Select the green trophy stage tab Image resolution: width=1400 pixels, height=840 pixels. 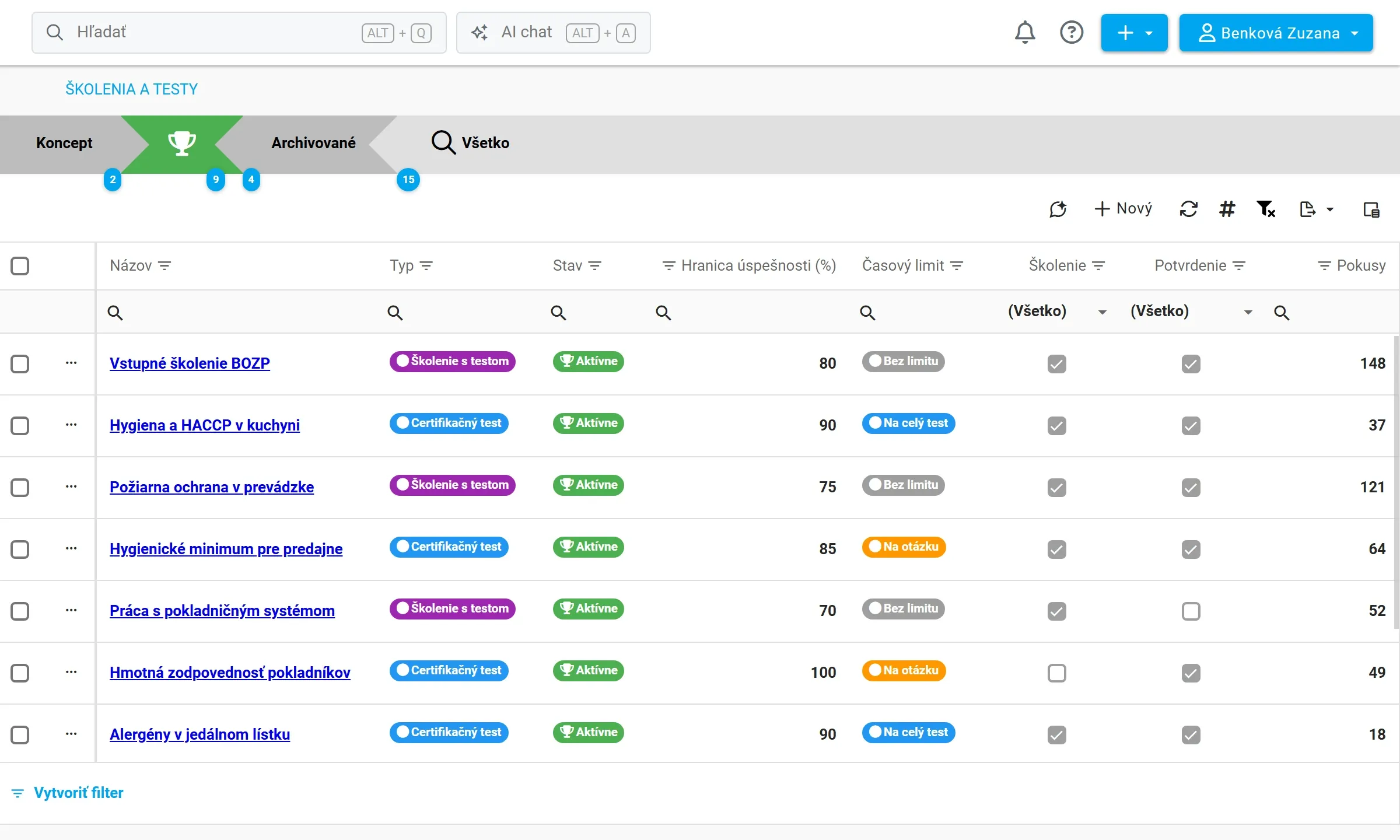tap(181, 143)
